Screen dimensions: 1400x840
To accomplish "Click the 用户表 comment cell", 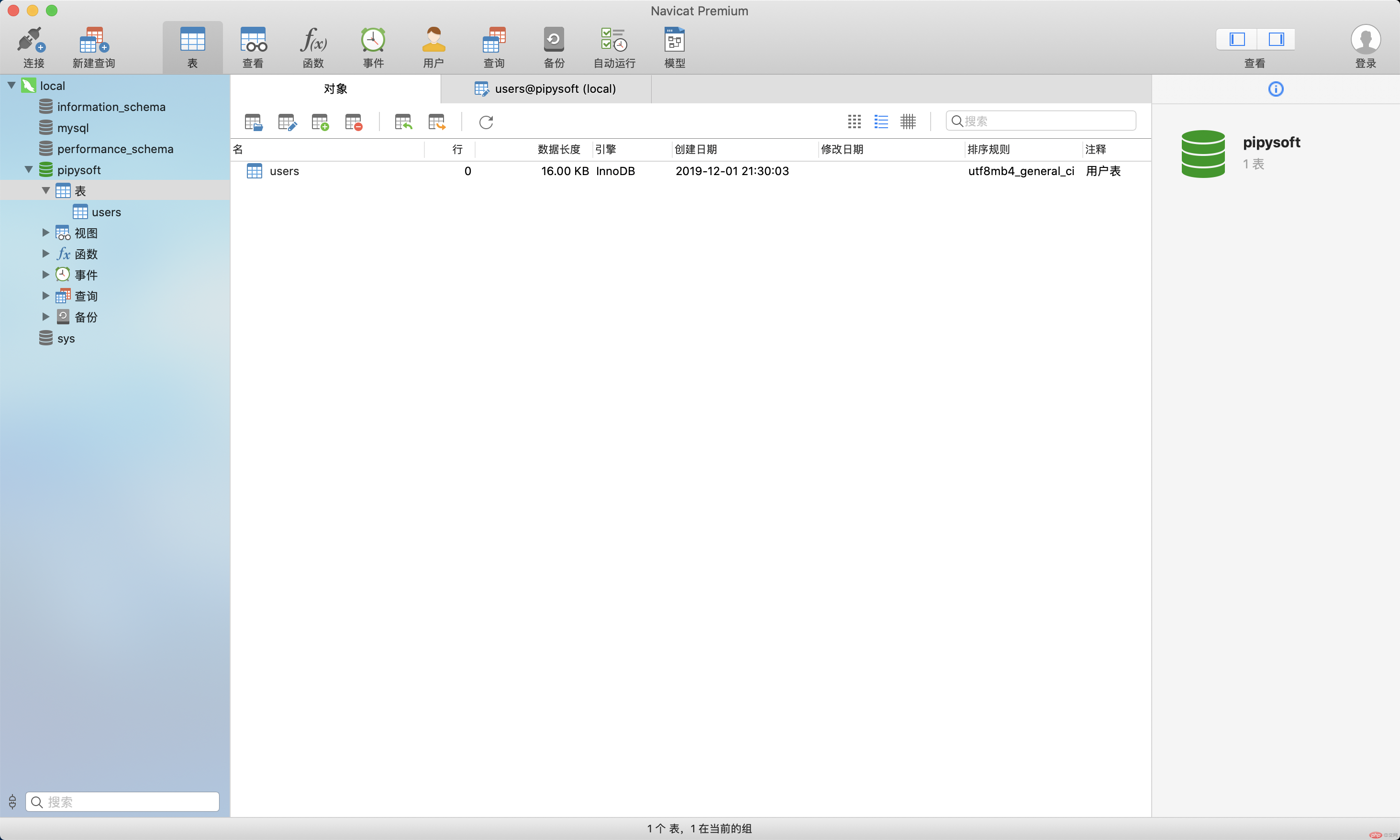I will (1103, 171).
